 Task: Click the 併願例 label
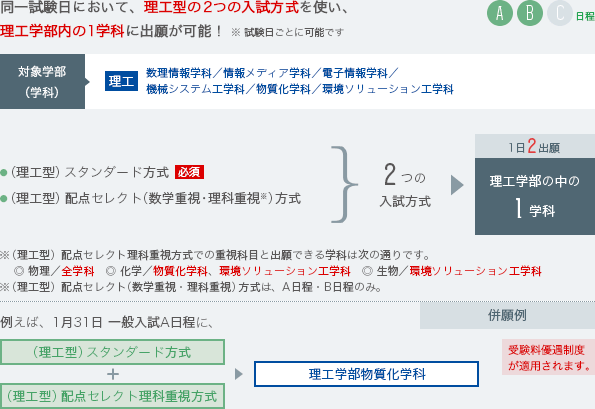[507, 315]
